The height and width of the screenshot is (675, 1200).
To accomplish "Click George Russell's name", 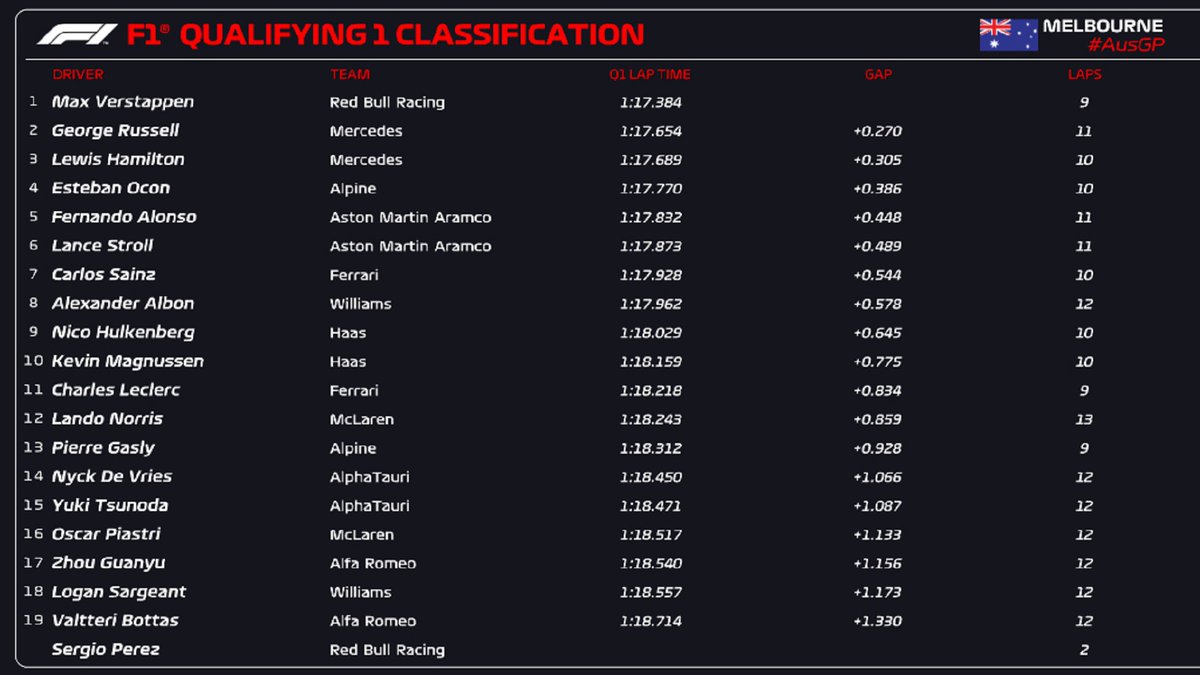I will [x=115, y=131].
